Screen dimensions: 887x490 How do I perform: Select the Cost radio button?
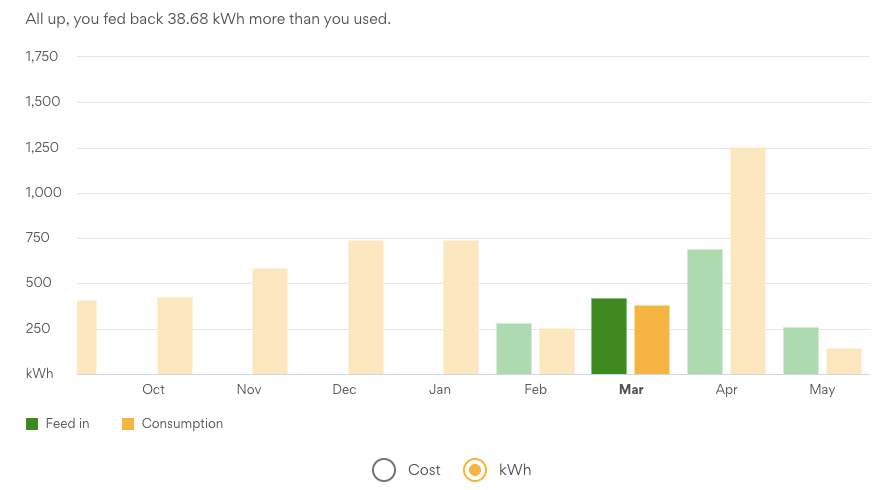[384, 470]
